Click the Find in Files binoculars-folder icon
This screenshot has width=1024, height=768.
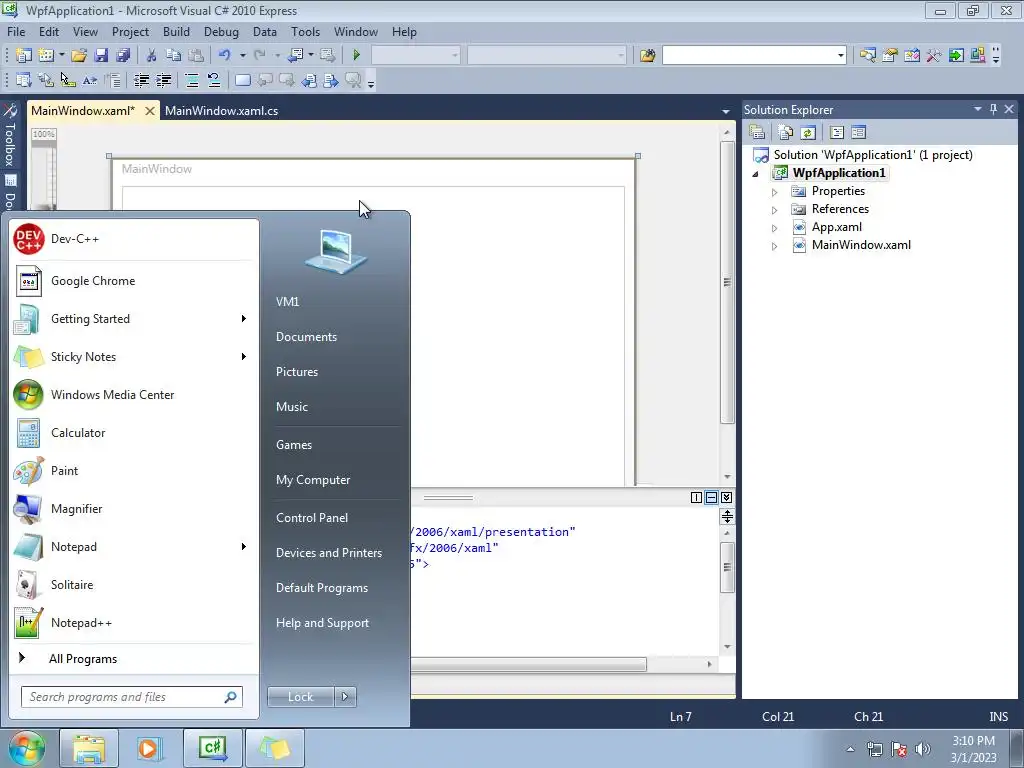click(x=648, y=56)
